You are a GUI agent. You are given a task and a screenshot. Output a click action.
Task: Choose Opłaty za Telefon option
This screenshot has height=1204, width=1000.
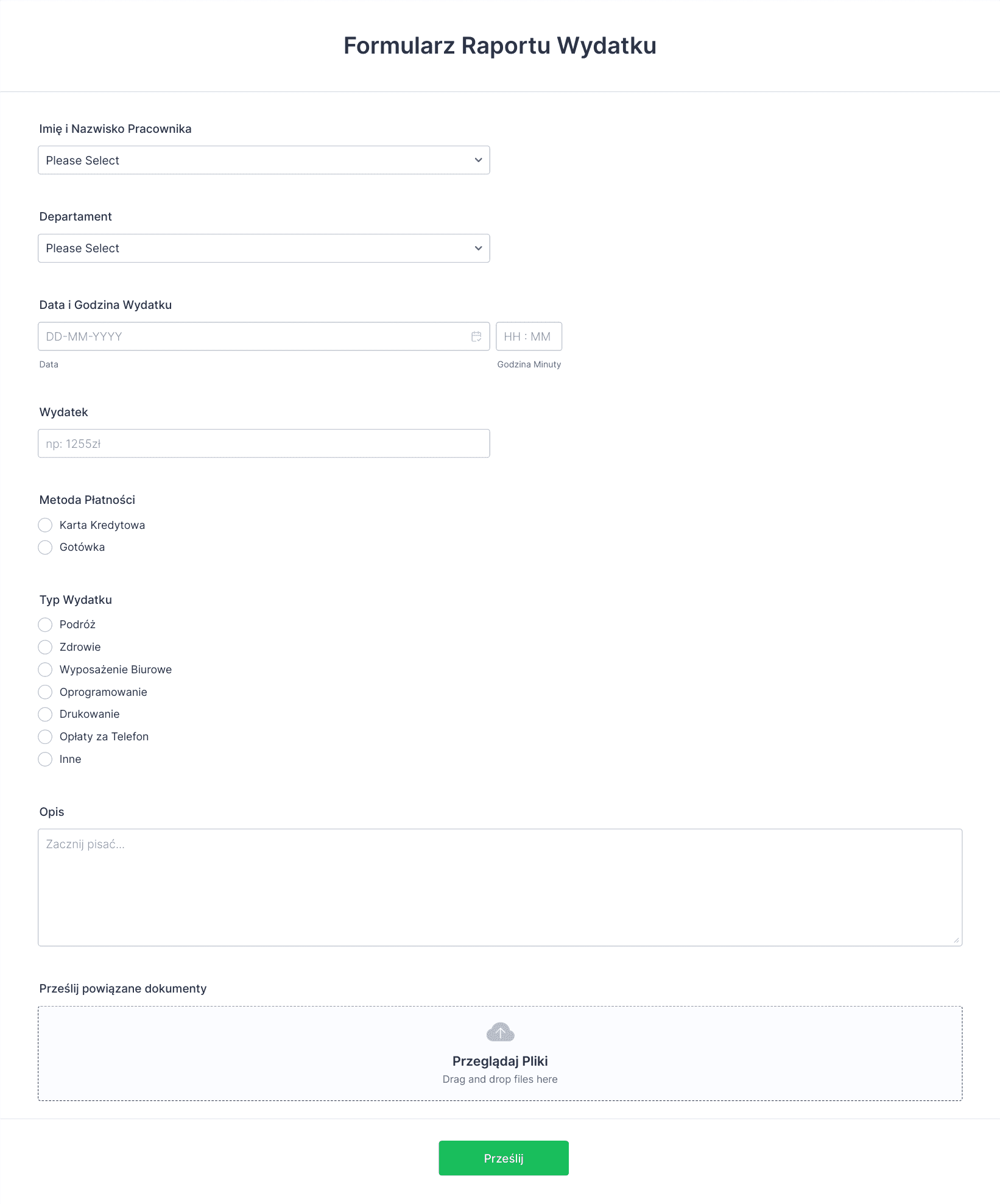(45, 737)
